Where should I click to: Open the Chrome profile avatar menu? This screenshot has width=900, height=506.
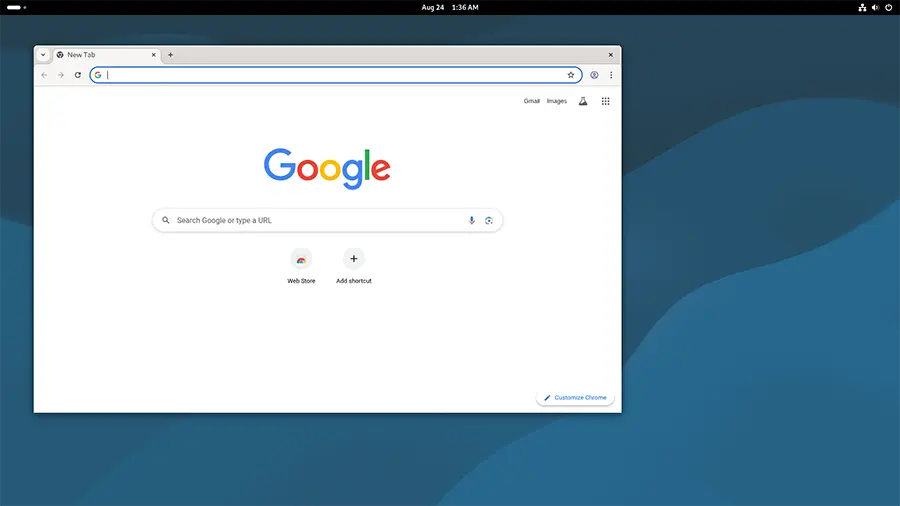click(594, 75)
